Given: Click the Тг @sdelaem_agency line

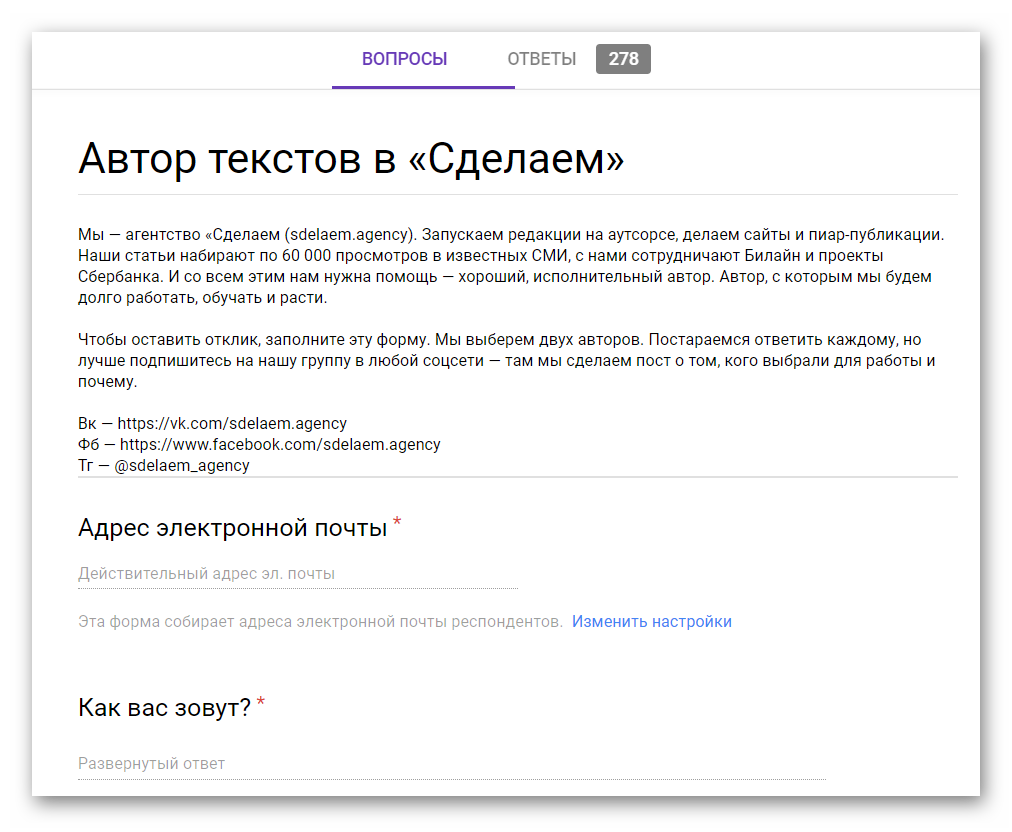Looking at the screenshot, I should (164, 465).
